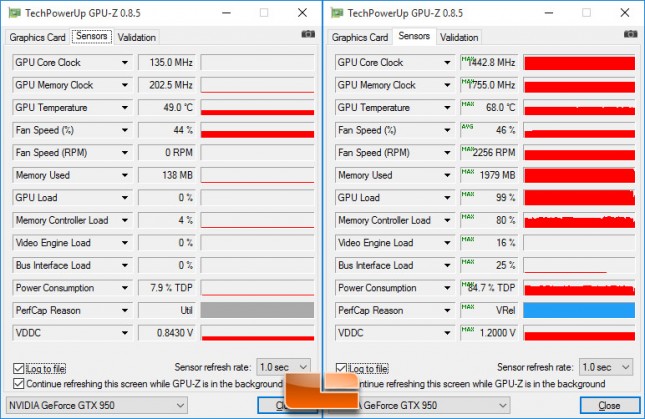The width and height of the screenshot is (645, 419).
Task: Click GPU-Z app icon in right window title bar
Action: pyautogui.click(x=337, y=13)
